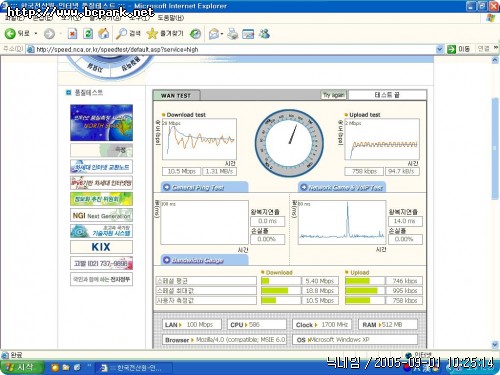Open the NGI Next Generation banner

pos(101,215)
